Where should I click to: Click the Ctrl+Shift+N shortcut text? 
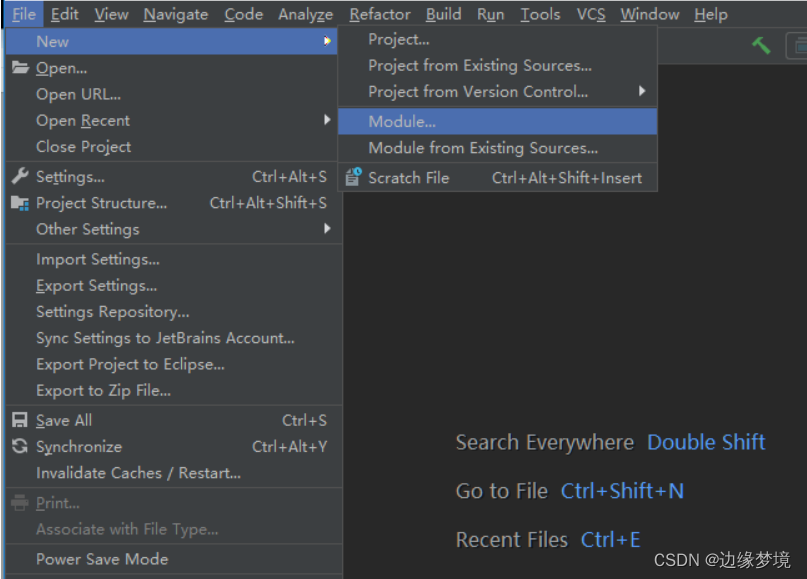[622, 491]
